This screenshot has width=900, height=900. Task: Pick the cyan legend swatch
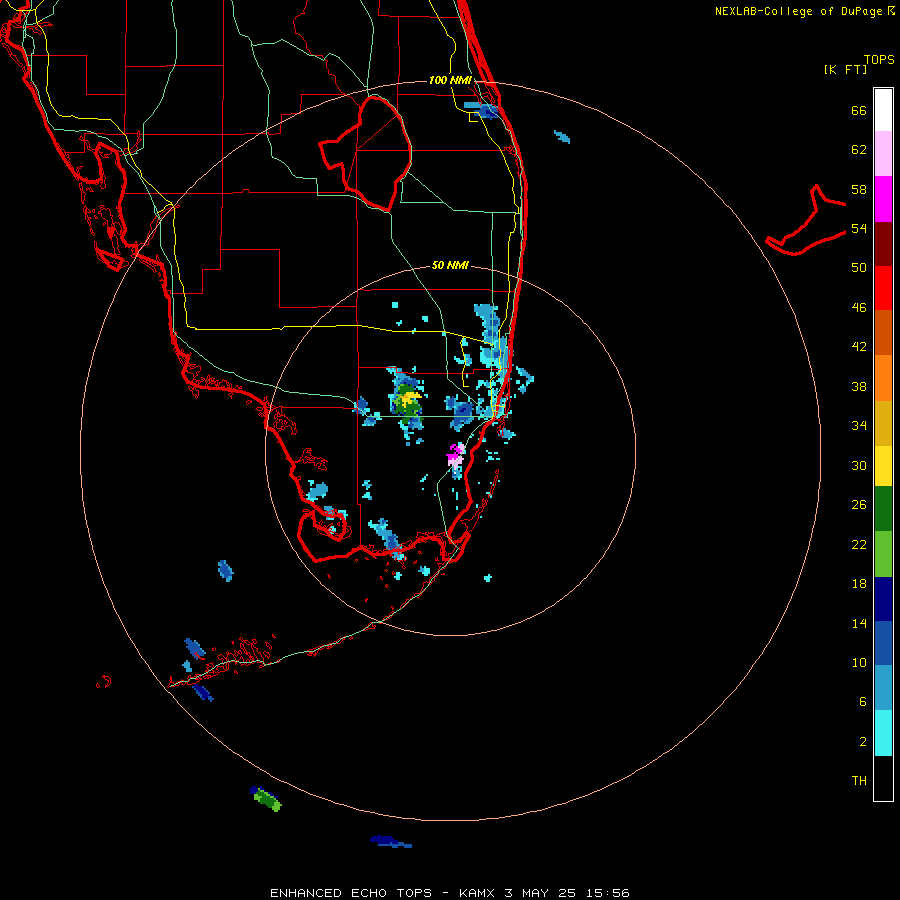pyautogui.click(x=883, y=733)
